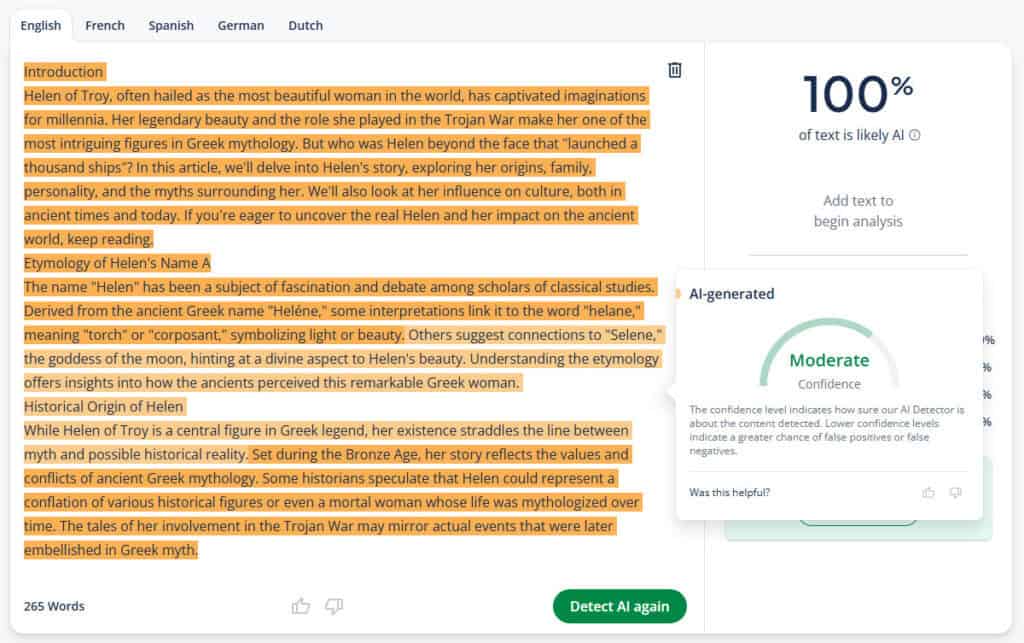
Task: Click the 265 Words counter
Action: click(x=54, y=606)
